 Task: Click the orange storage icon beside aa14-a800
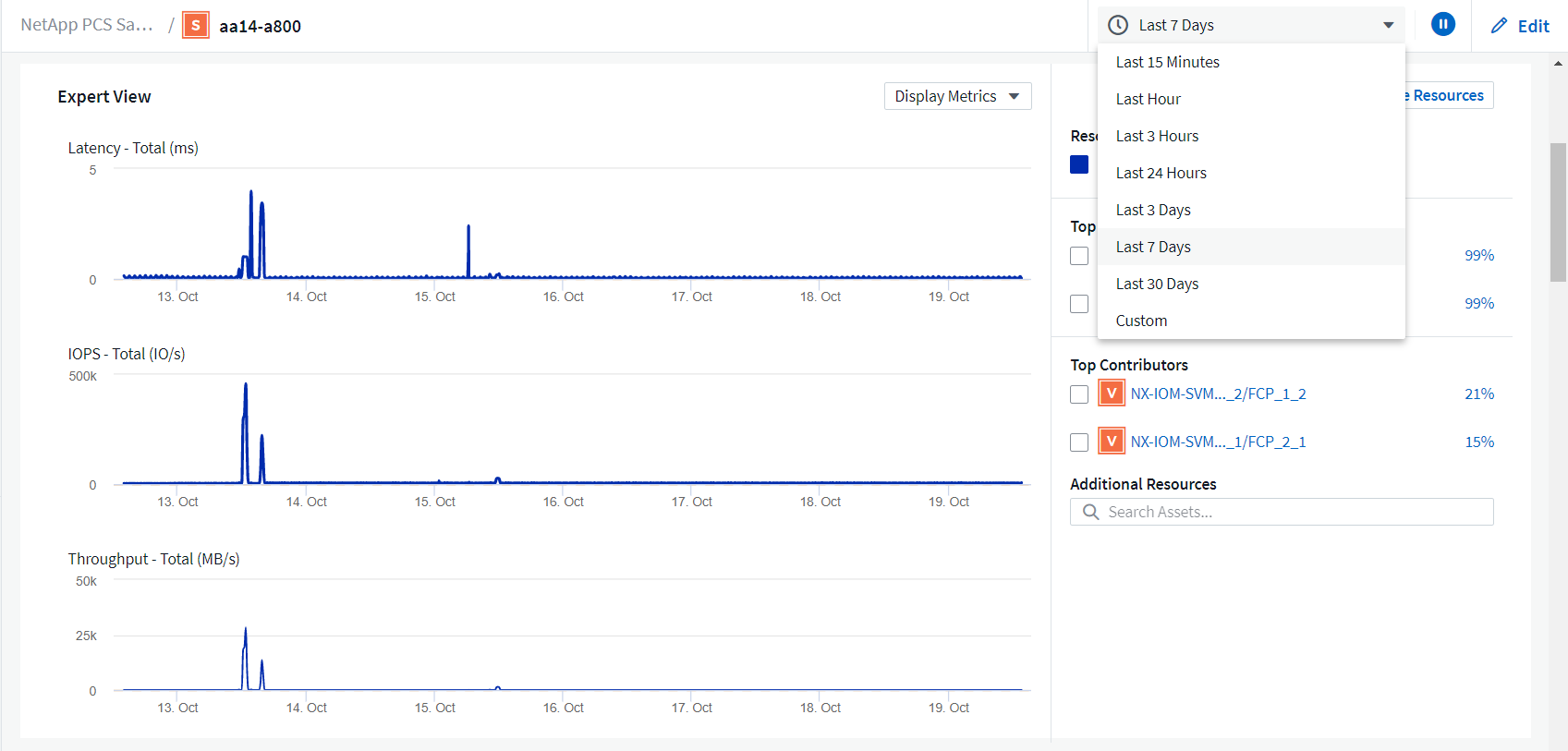[195, 26]
